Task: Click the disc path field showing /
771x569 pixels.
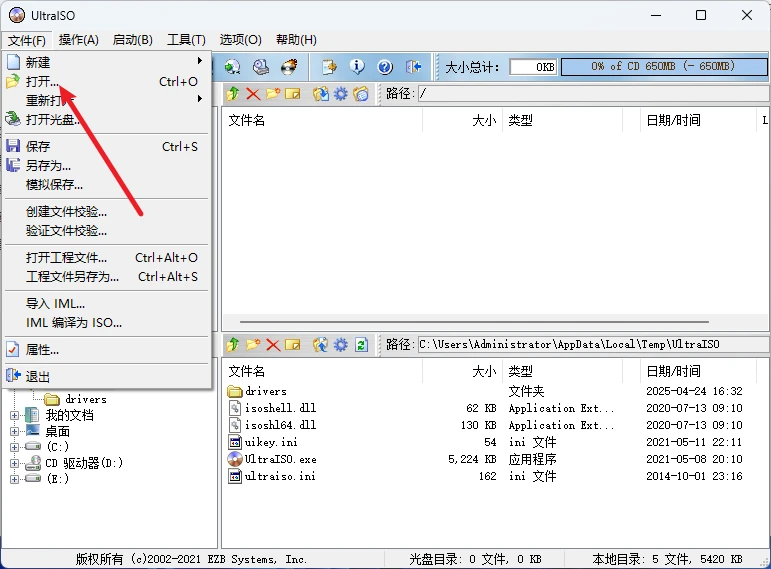Action: [x=593, y=93]
